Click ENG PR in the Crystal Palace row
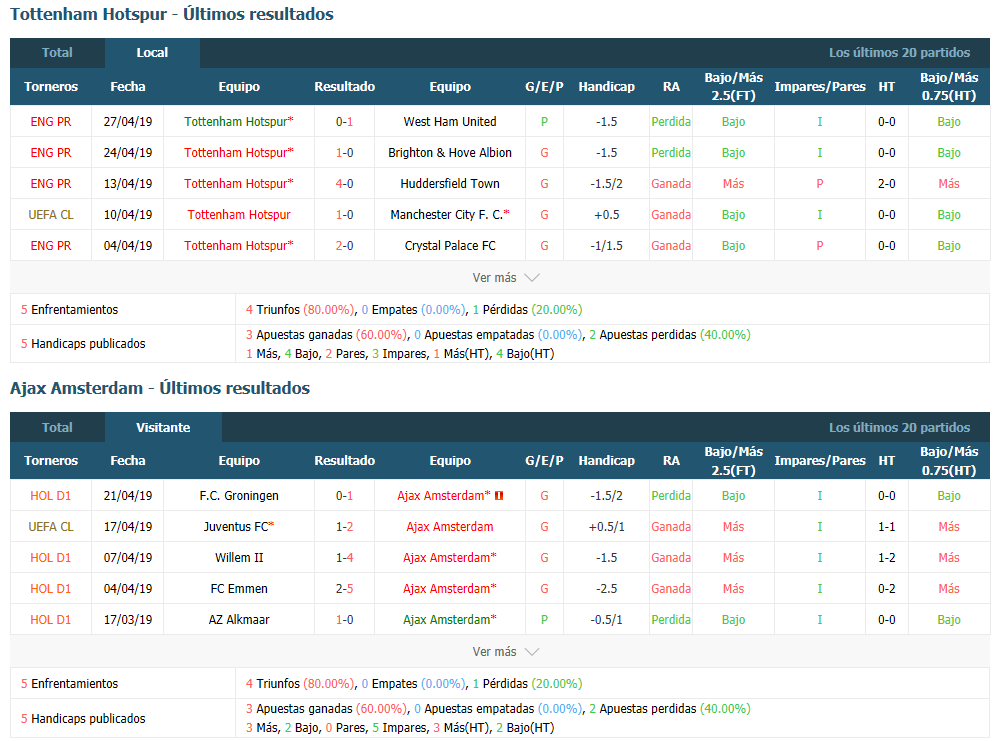999x742 pixels. [x=51, y=246]
